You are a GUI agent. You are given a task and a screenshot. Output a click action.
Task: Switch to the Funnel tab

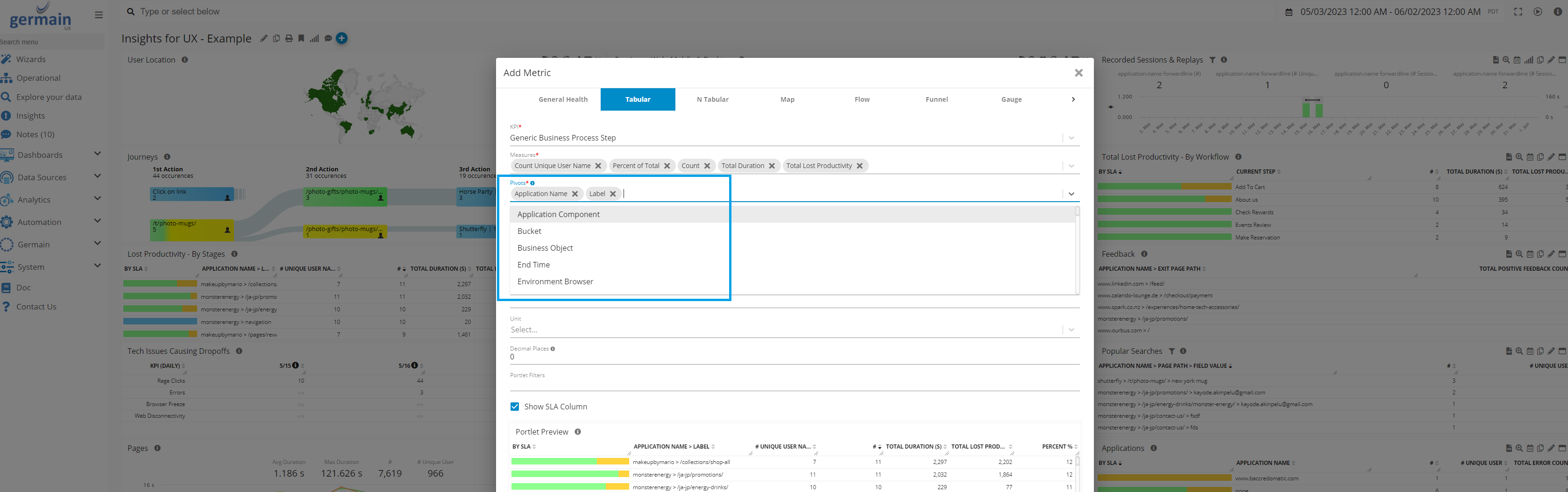(x=936, y=99)
